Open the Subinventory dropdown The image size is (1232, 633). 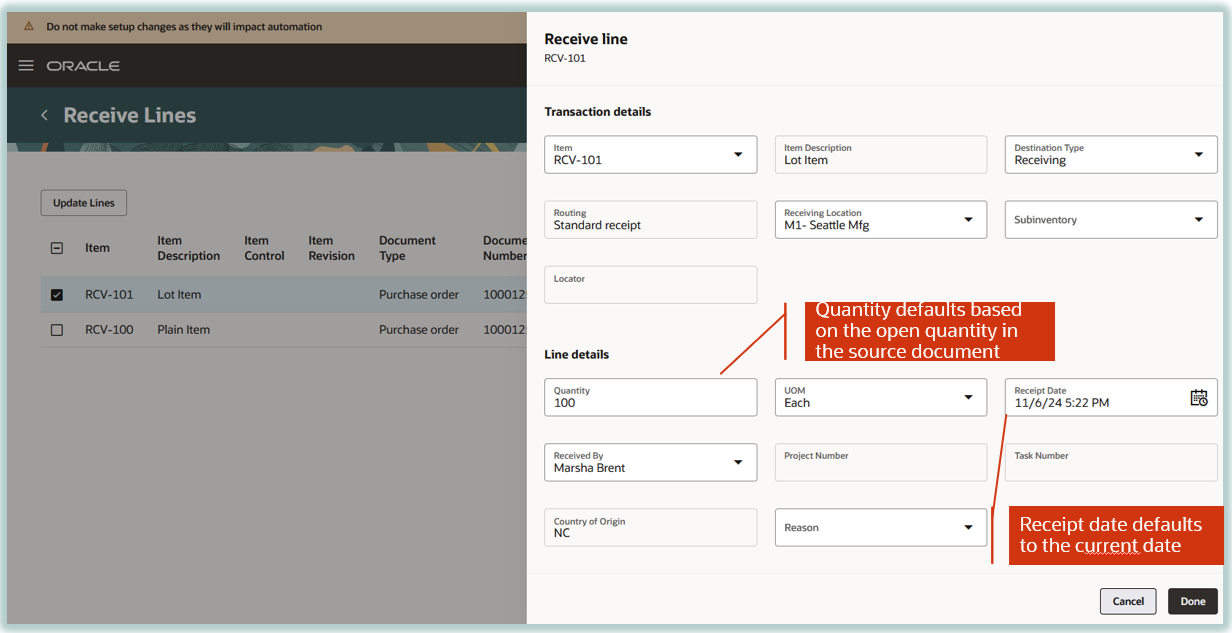(1198, 220)
